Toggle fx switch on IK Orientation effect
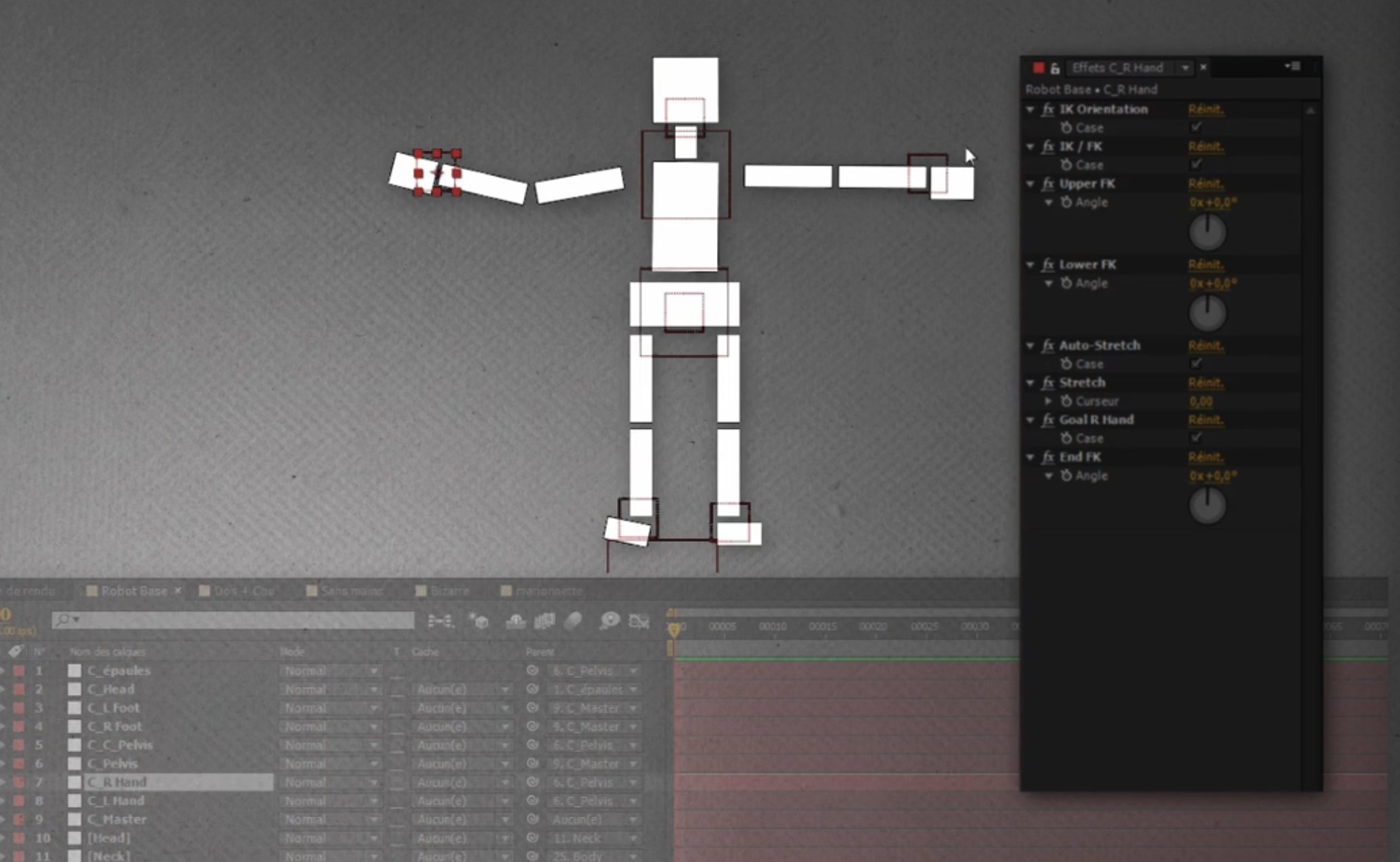Screen dimensions: 1400x862 [x=1048, y=109]
